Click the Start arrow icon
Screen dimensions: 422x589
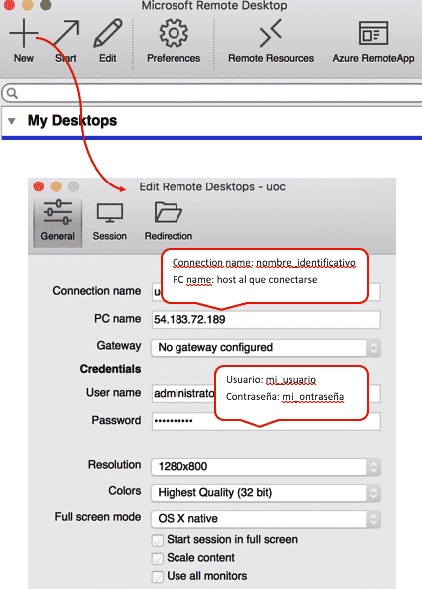click(67, 33)
